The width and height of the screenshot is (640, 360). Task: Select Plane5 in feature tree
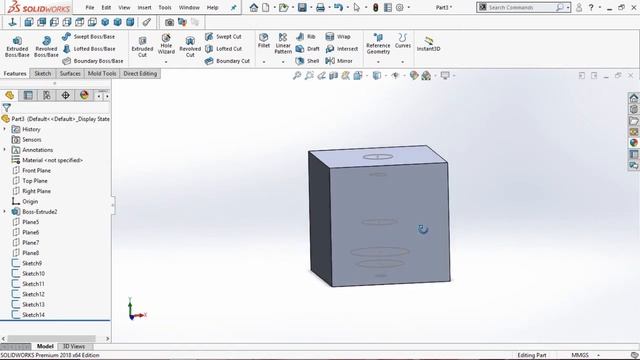pyautogui.click(x=31, y=222)
